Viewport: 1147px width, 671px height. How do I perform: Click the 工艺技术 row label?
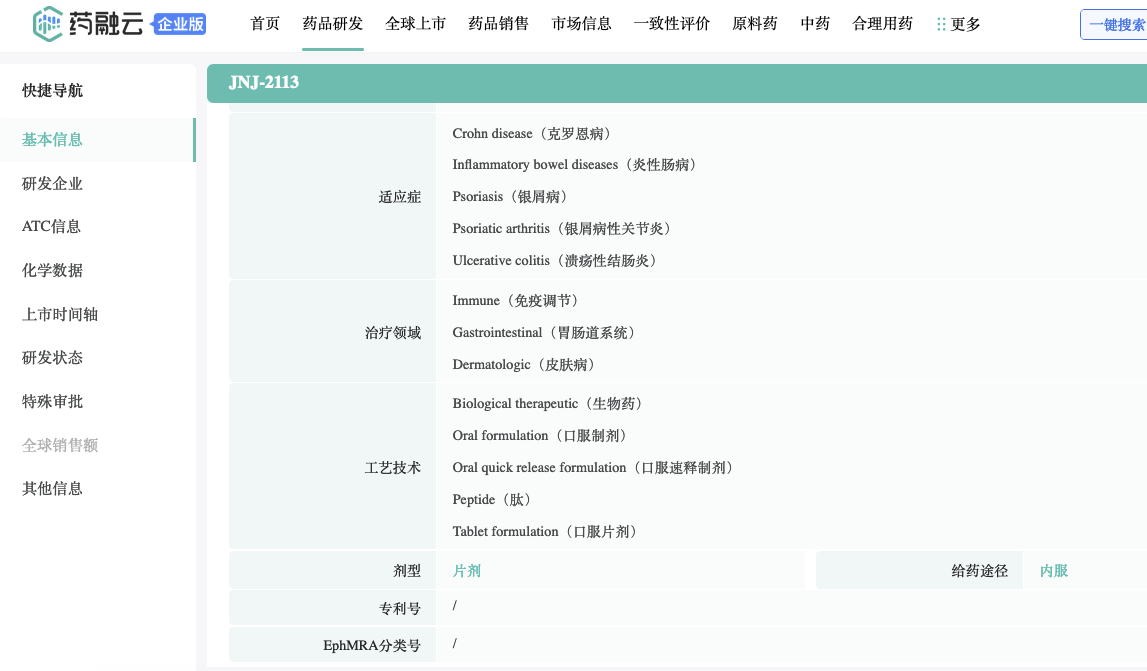393,468
